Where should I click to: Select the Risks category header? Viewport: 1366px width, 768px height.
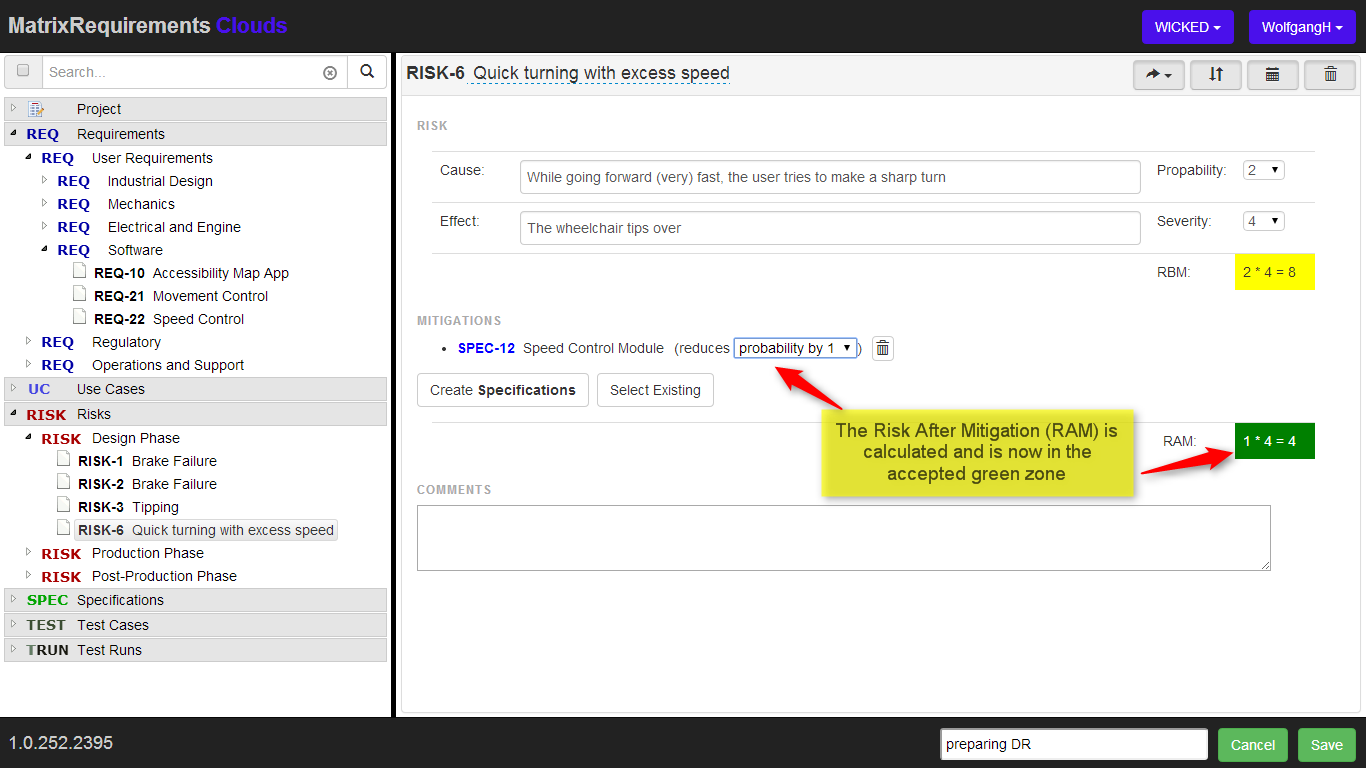click(x=196, y=414)
